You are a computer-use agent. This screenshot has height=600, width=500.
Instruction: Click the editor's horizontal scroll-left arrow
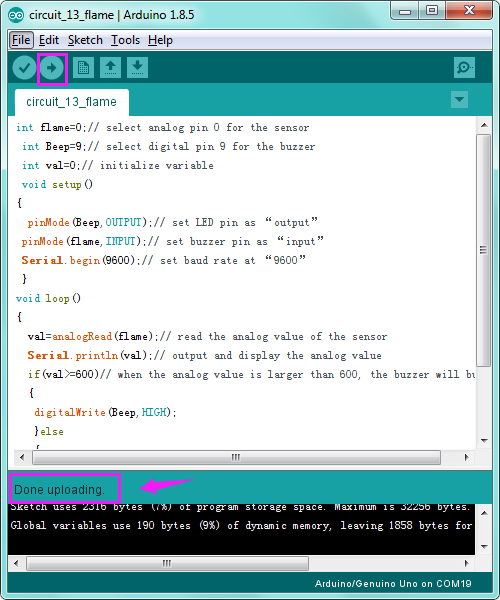(x=22, y=457)
